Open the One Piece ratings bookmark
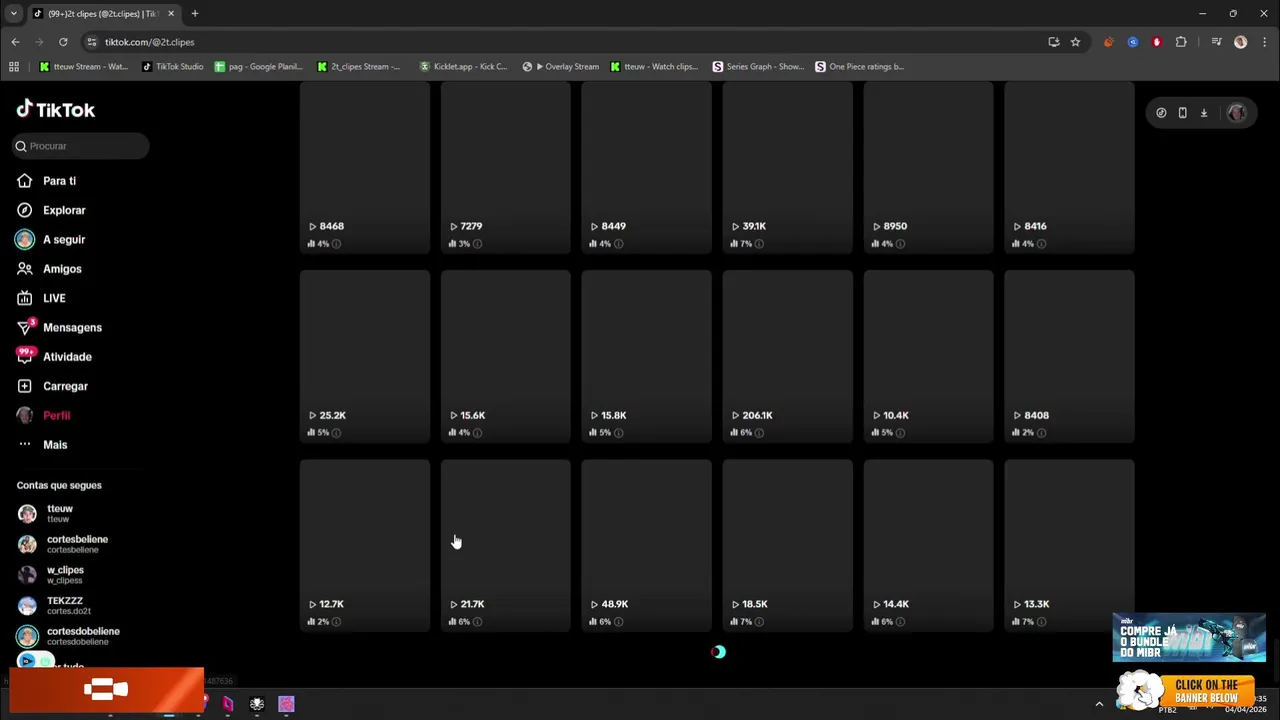1280x720 pixels. pyautogui.click(x=860, y=67)
